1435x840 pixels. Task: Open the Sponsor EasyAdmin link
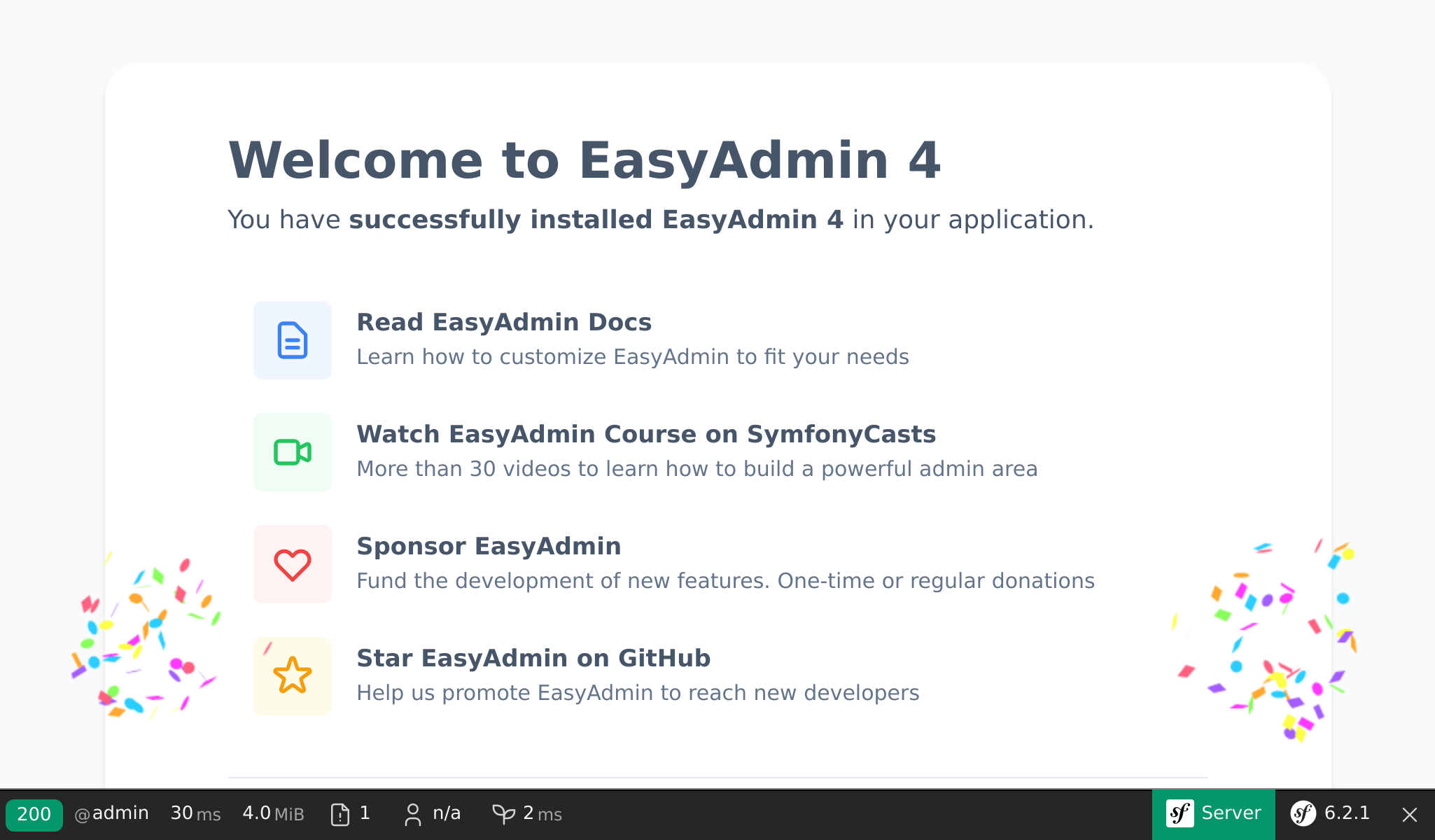coord(489,546)
